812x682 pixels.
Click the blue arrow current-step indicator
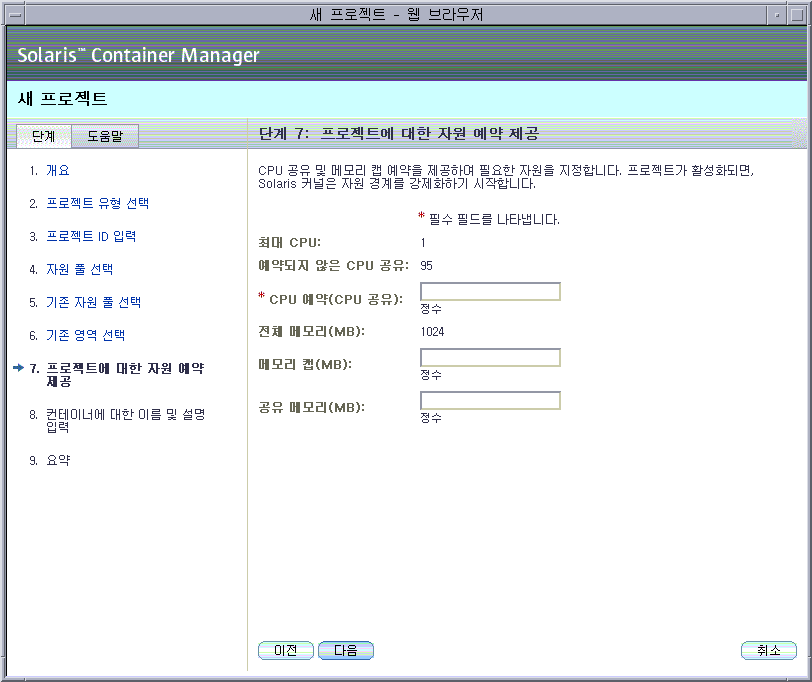pos(19,368)
